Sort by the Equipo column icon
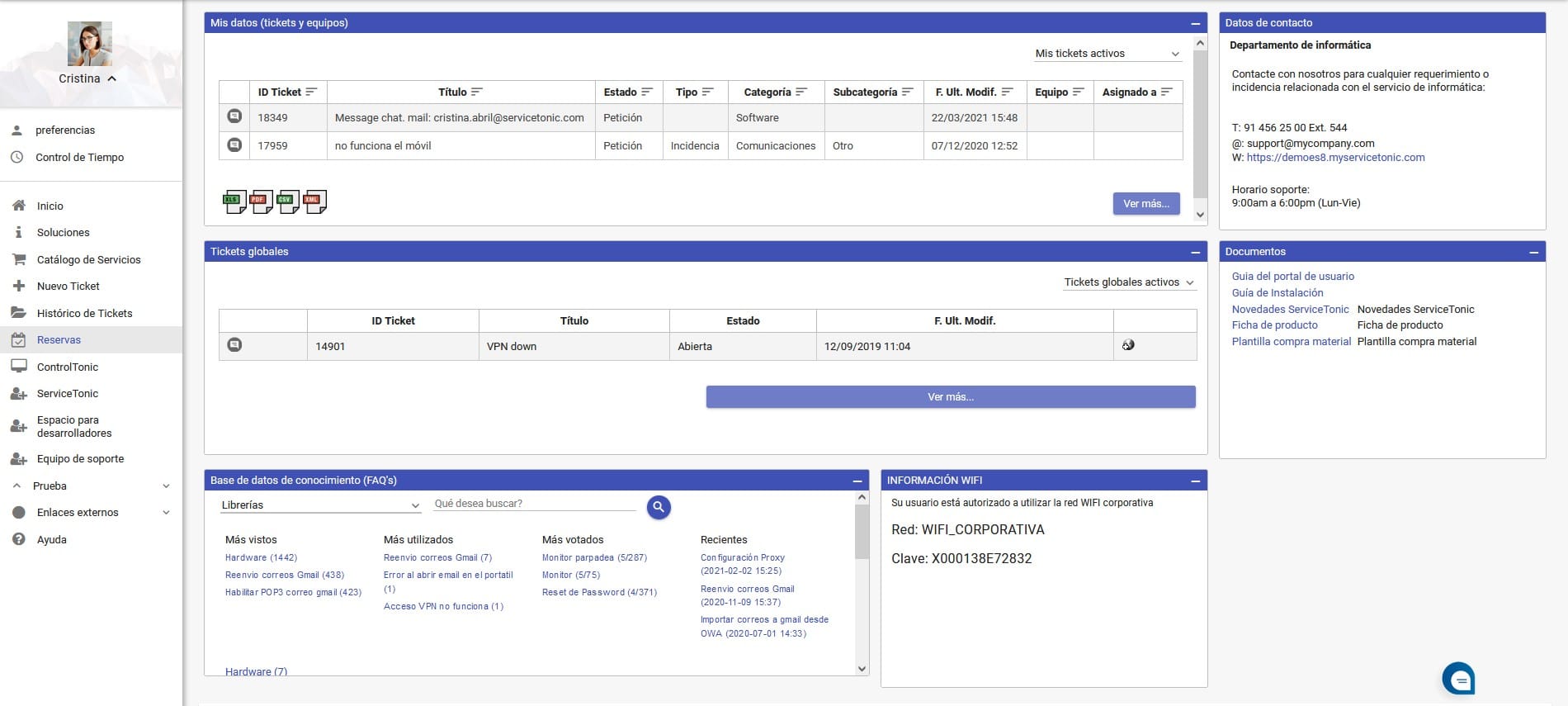1568x706 pixels. [1078, 92]
